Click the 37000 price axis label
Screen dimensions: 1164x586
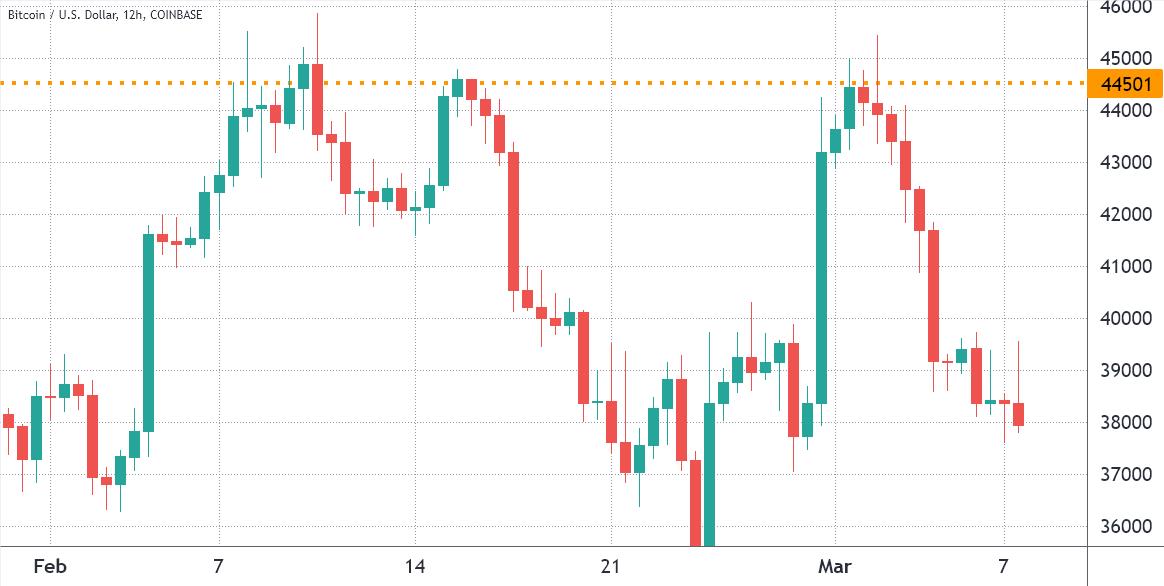pos(1125,475)
